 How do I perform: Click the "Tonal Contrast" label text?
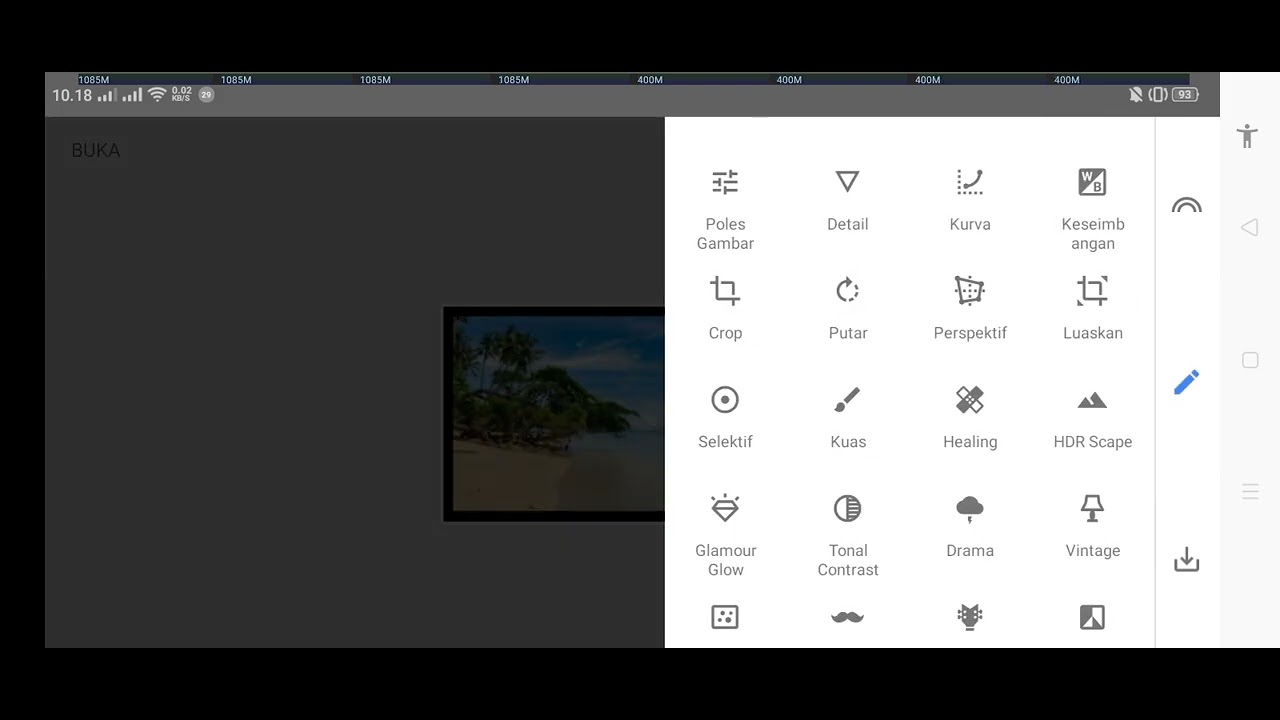tap(848, 560)
